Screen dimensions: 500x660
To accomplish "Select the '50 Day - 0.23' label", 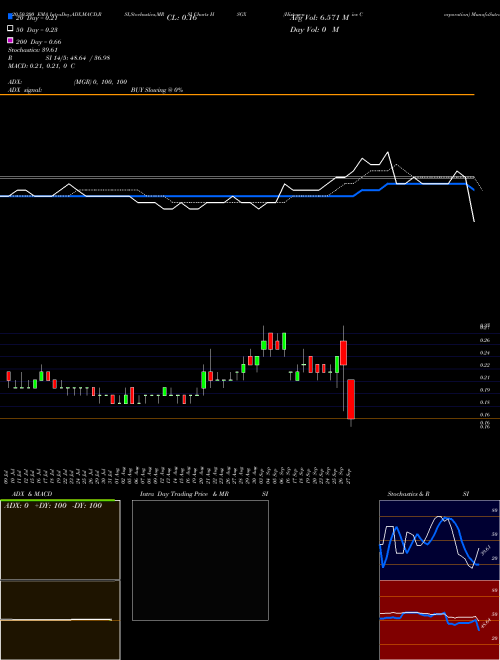I will tap(37, 30).
